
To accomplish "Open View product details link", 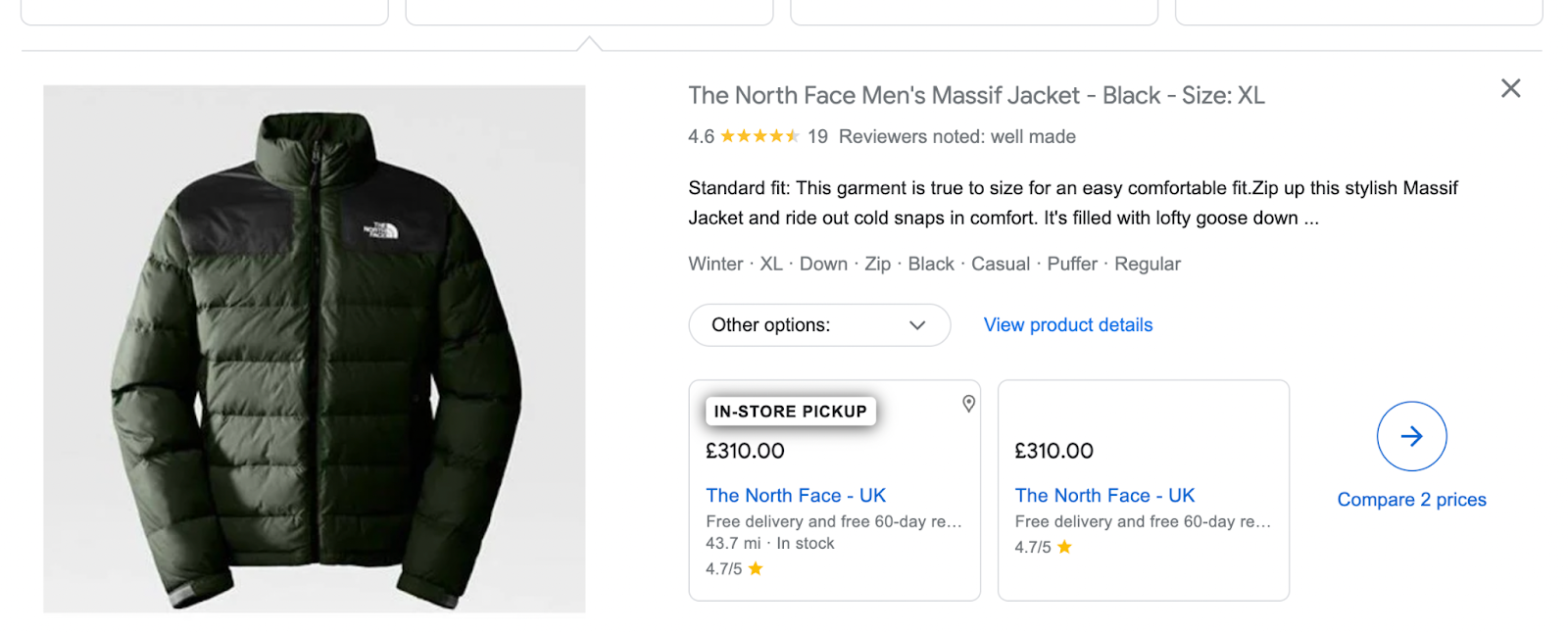I will tap(1067, 325).
